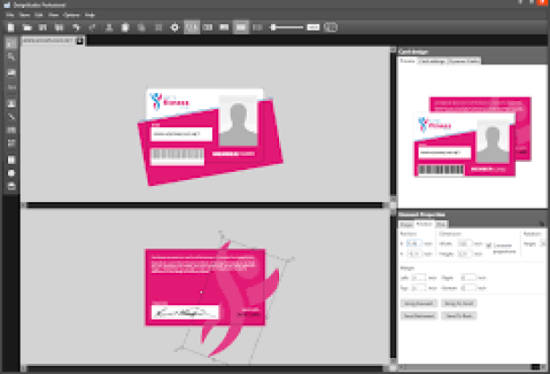
Task: Open the third tab in Card design panel
Action: [x=464, y=61]
